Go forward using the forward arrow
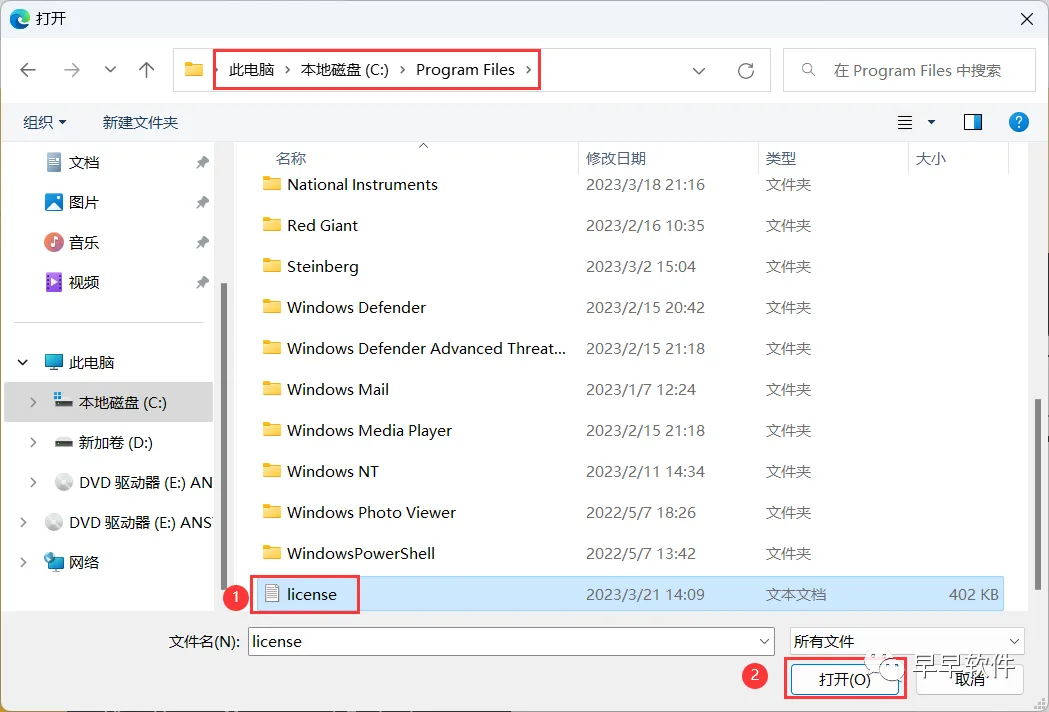The height and width of the screenshot is (712, 1049). [x=72, y=70]
